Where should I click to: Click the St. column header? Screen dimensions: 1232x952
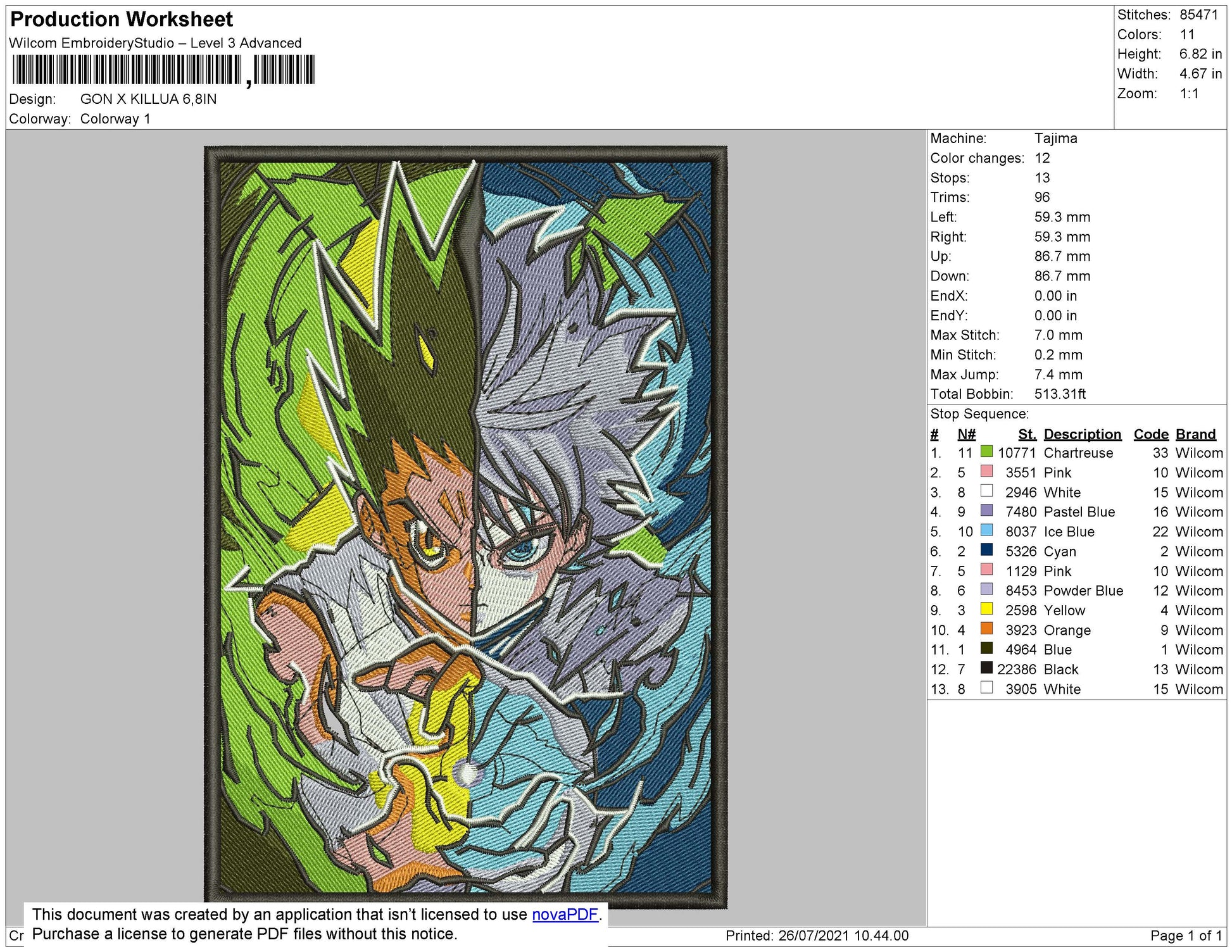coord(1026,434)
